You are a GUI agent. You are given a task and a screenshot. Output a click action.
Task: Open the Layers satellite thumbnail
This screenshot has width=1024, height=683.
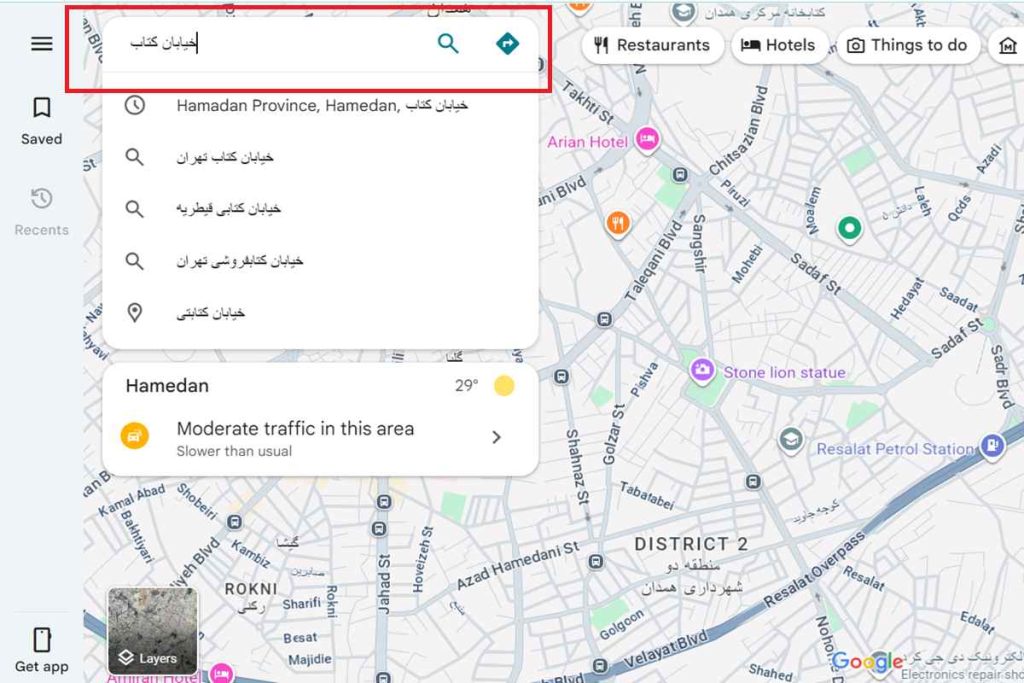153,630
